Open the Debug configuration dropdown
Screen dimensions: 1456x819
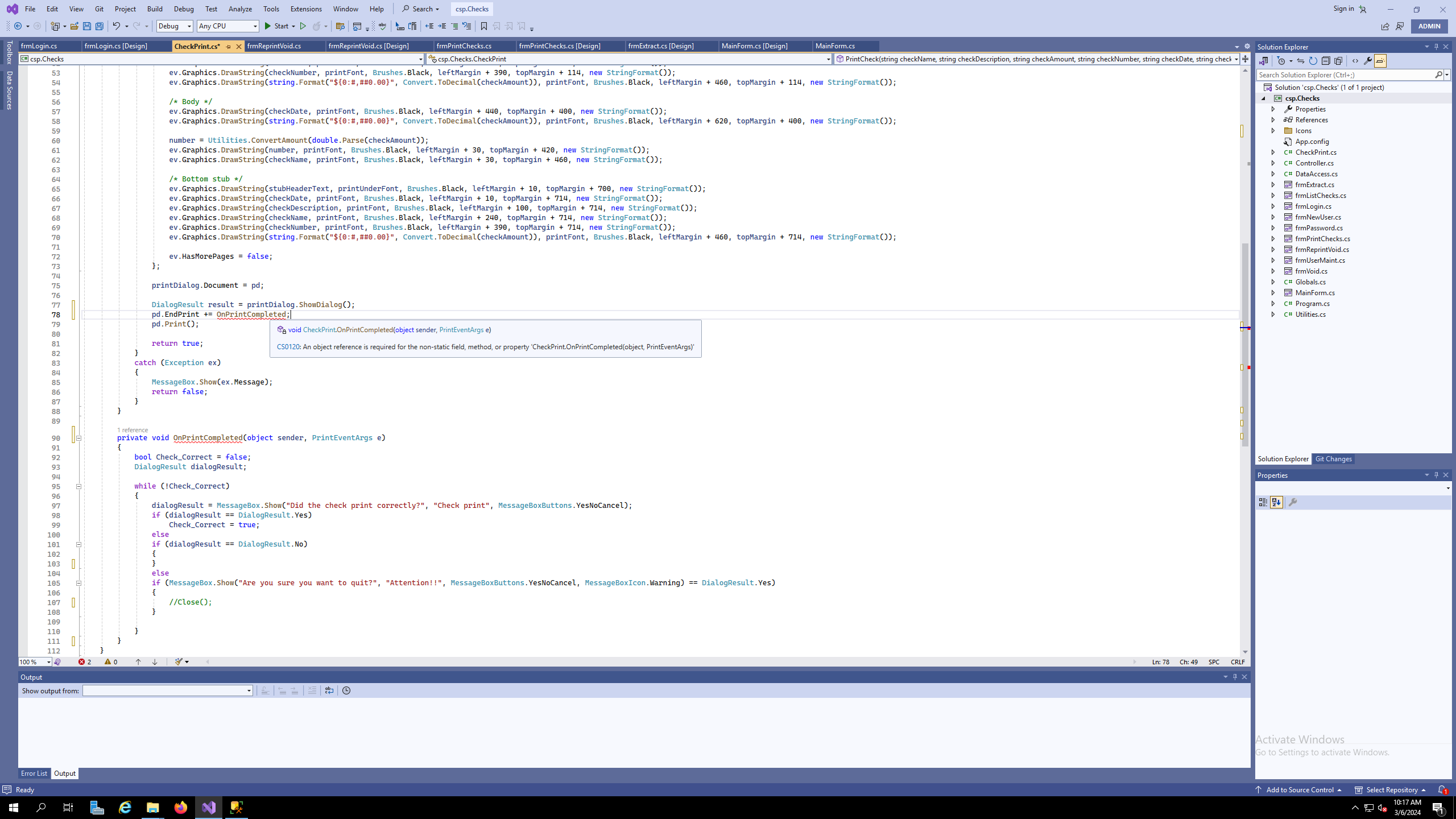[x=175, y=26]
